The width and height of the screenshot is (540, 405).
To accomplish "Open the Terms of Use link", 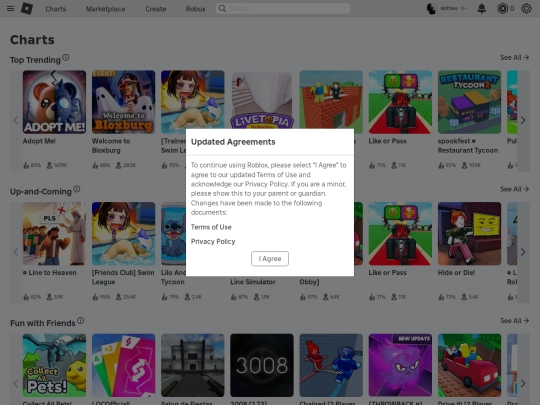I will click(211, 227).
